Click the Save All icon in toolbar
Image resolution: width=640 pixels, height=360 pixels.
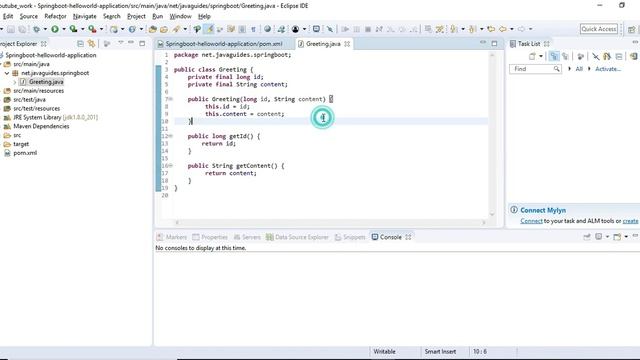[22, 29]
